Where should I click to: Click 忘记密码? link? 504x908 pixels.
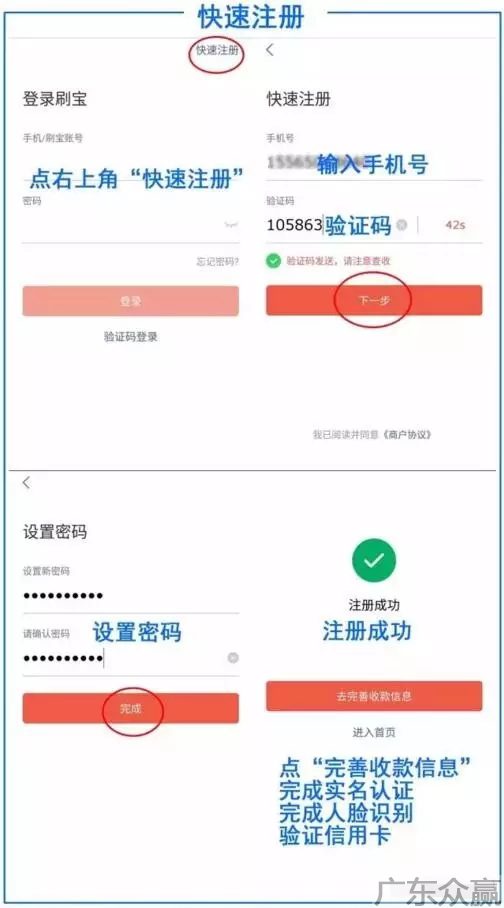(x=217, y=262)
